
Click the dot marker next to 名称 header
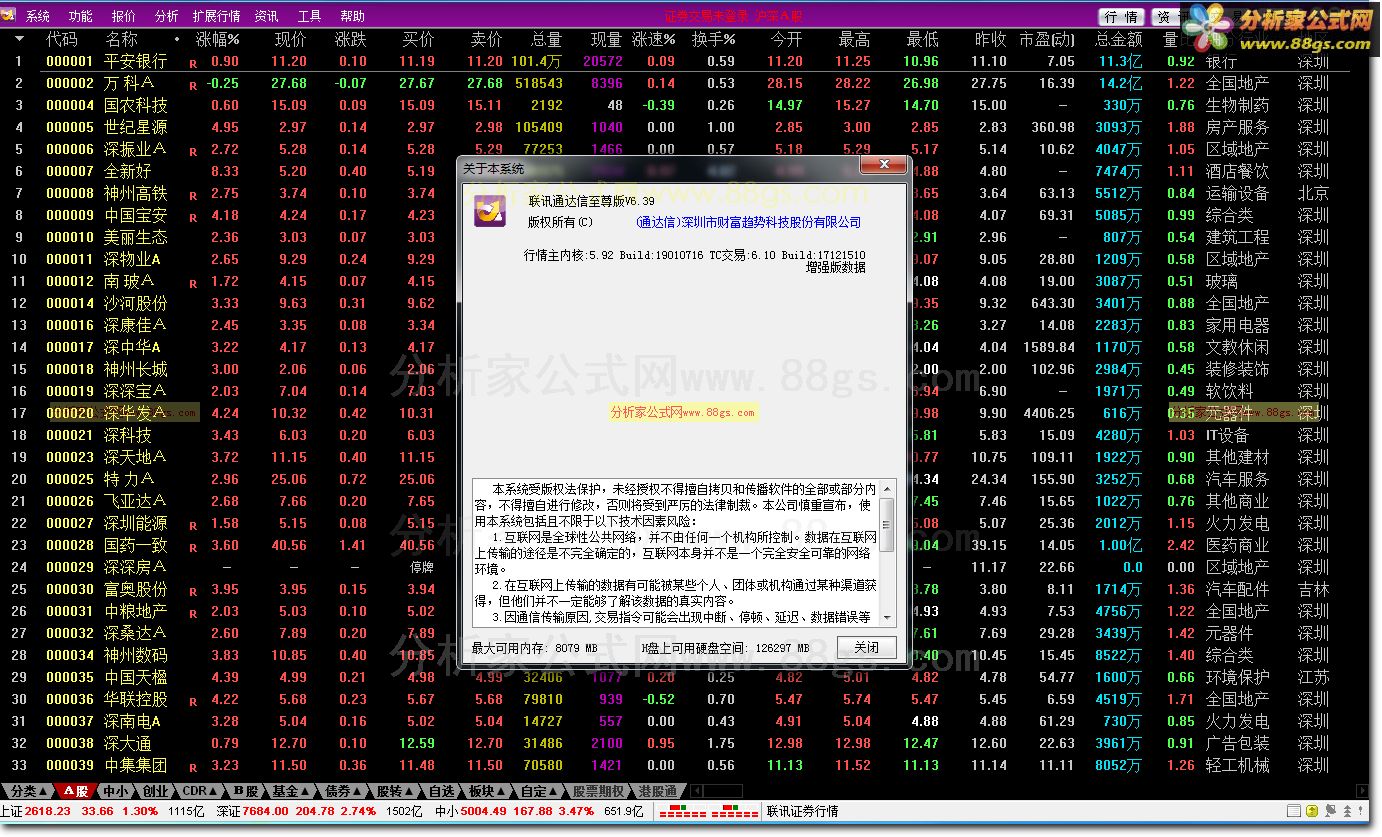(177, 40)
